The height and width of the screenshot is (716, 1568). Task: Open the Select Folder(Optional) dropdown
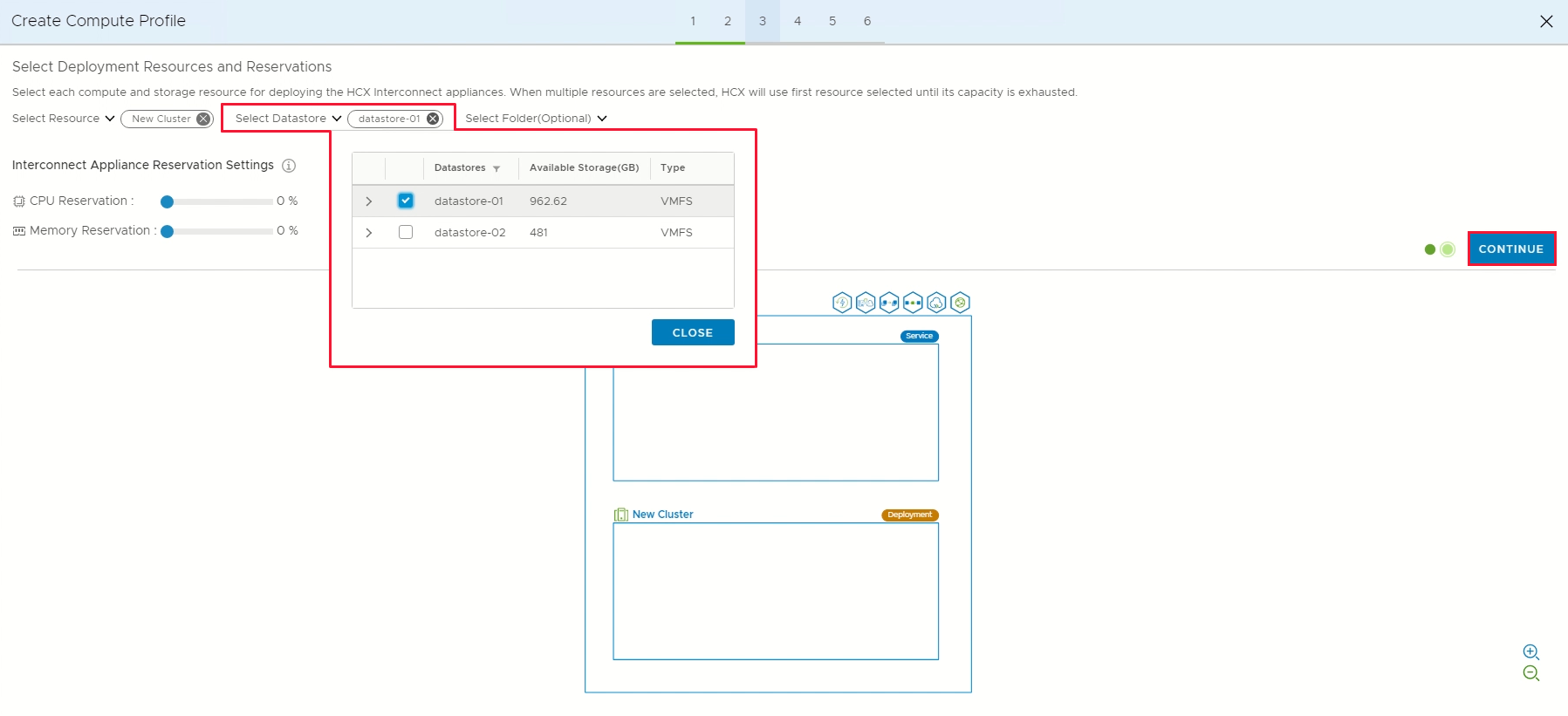pyautogui.click(x=537, y=119)
